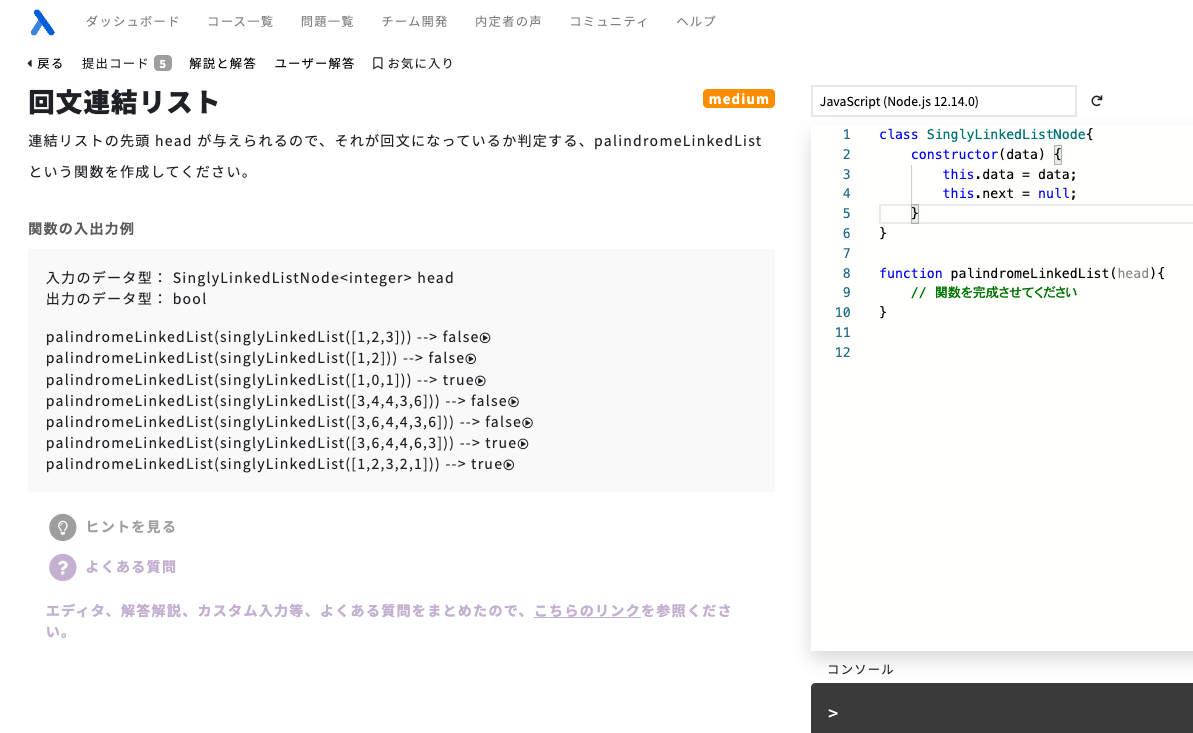
Task: Click the constructor(data) code line
Action: coord(986,155)
